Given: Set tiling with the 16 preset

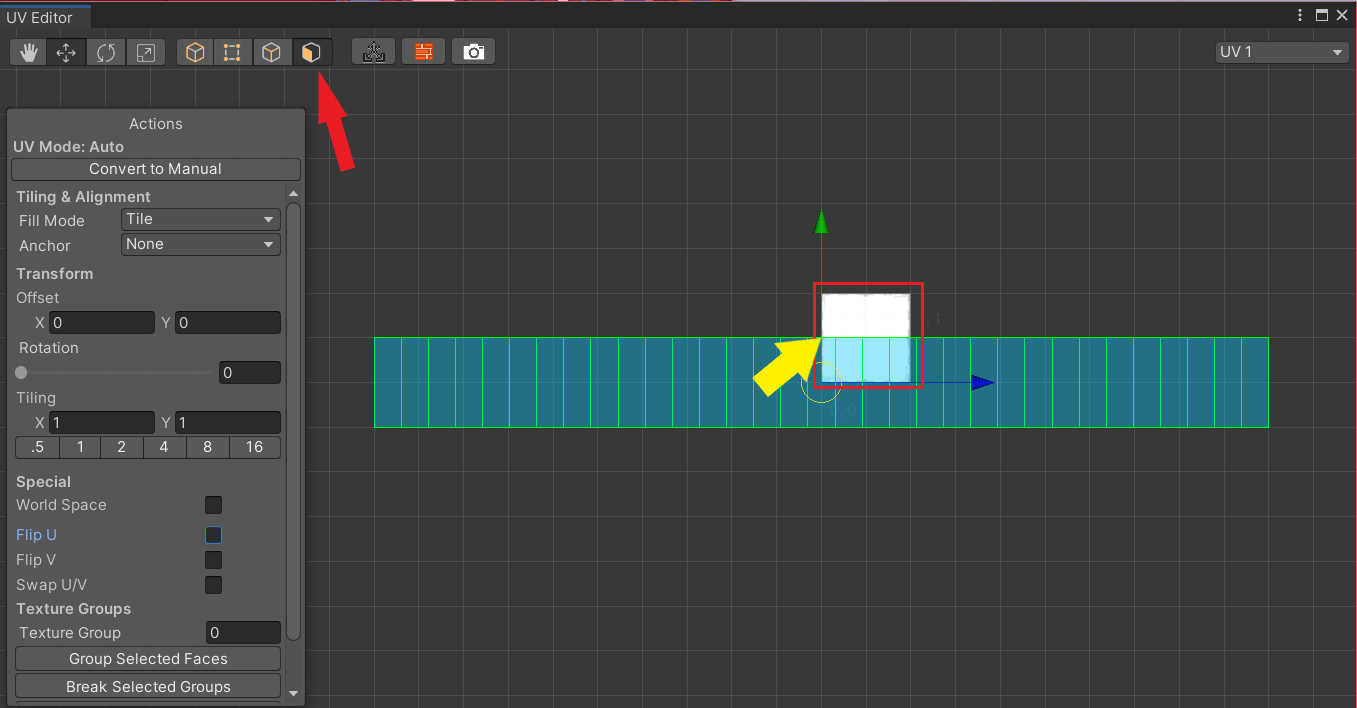Looking at the screenshot, I should coord(255,447).
